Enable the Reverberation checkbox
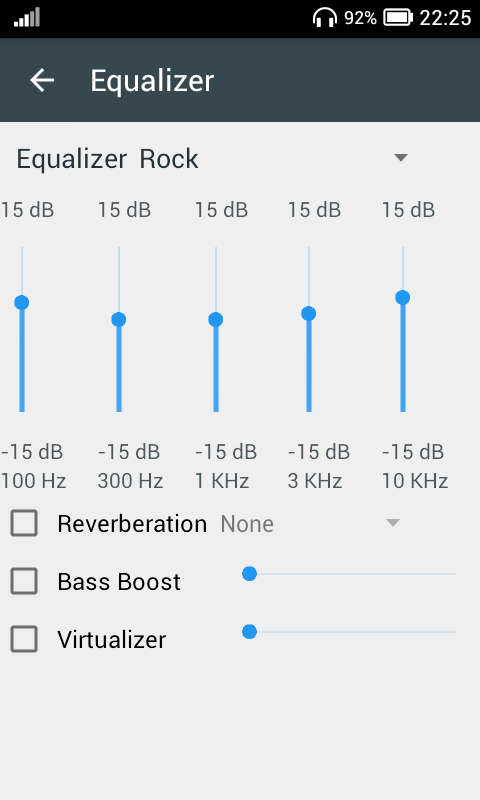480x800 pixels. pos(24,523)
